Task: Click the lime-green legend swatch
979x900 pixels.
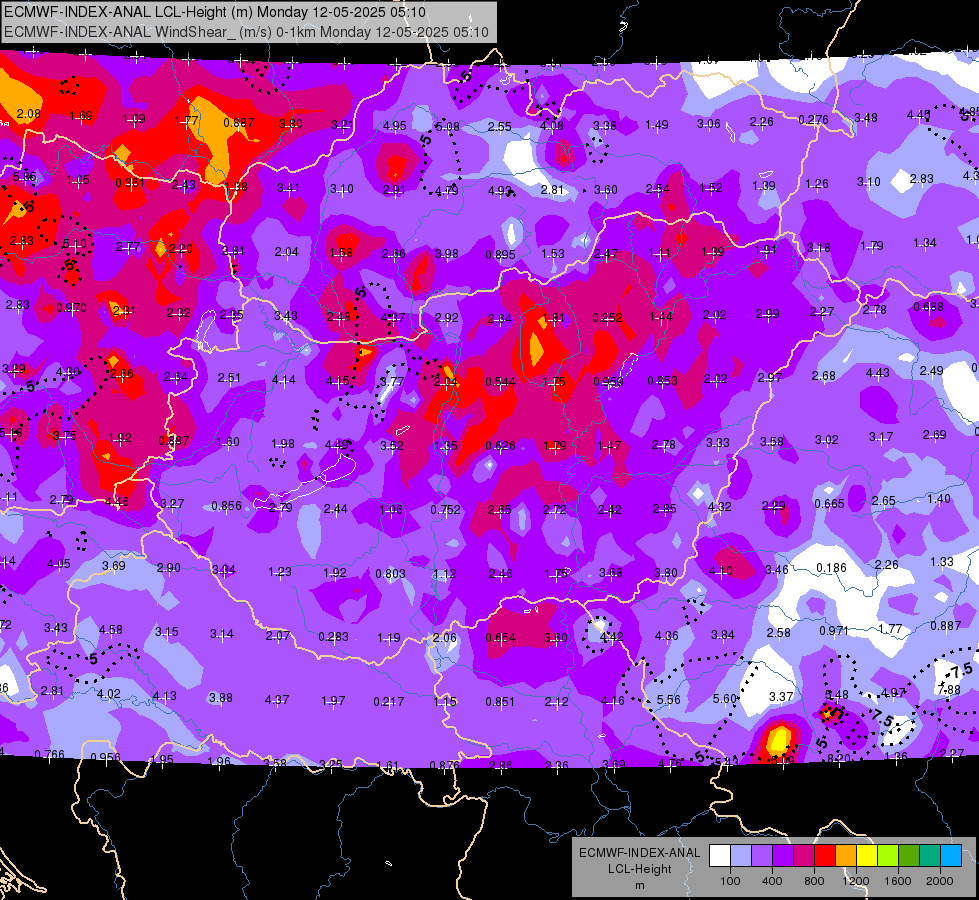Action: click(888, 856)
